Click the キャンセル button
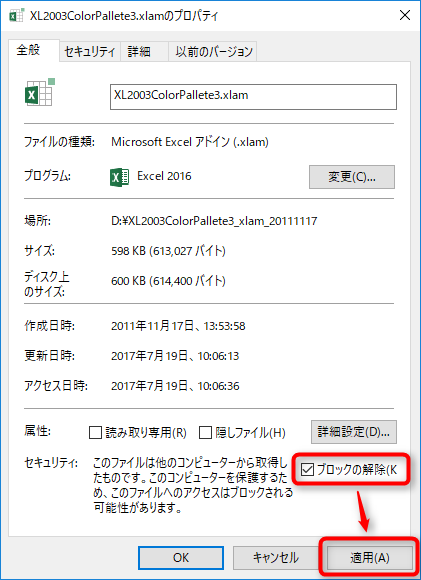The width and height of the screenshot is (421, 580). 276,558
